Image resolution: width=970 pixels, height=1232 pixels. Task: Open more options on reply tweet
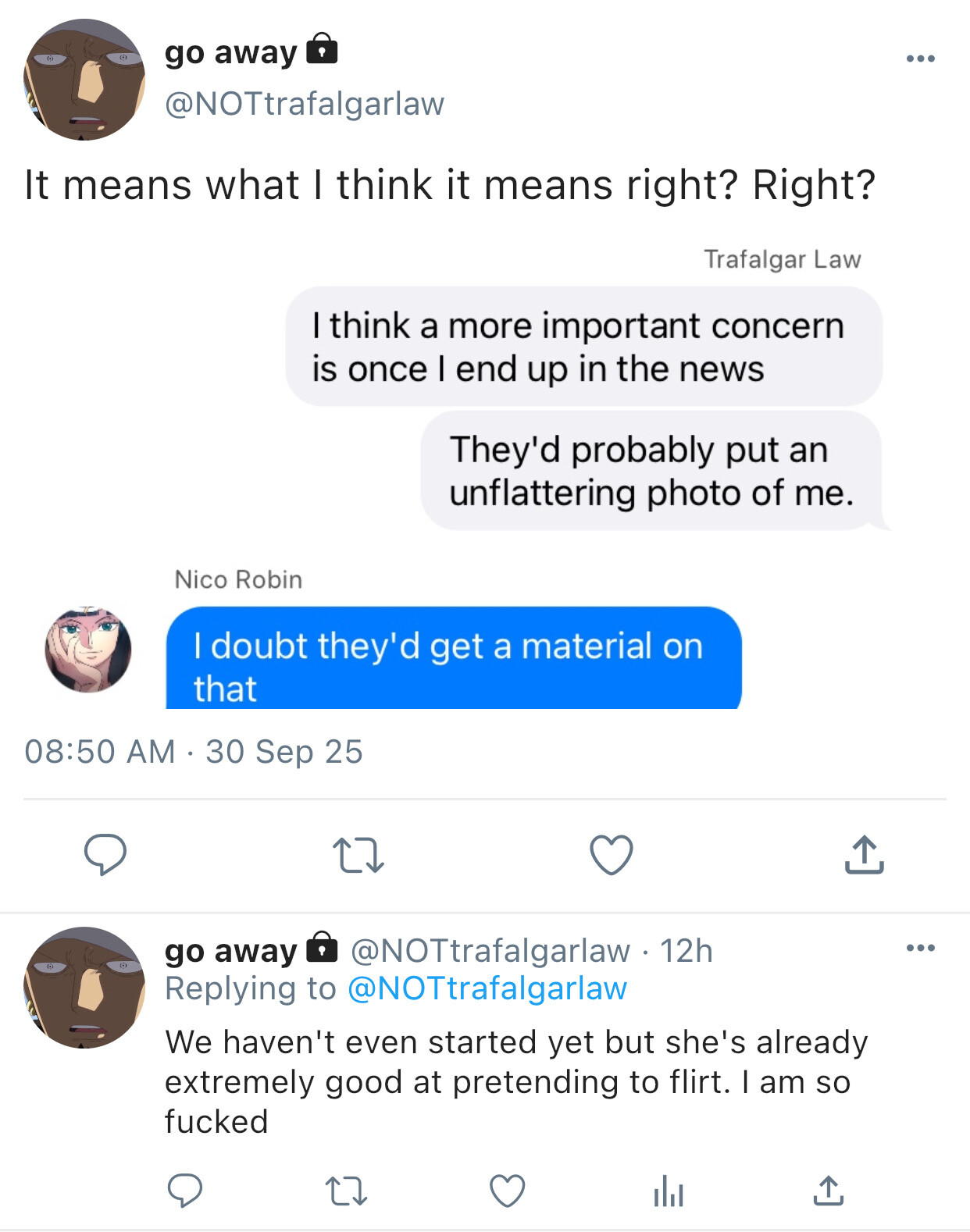coord(921,949)
